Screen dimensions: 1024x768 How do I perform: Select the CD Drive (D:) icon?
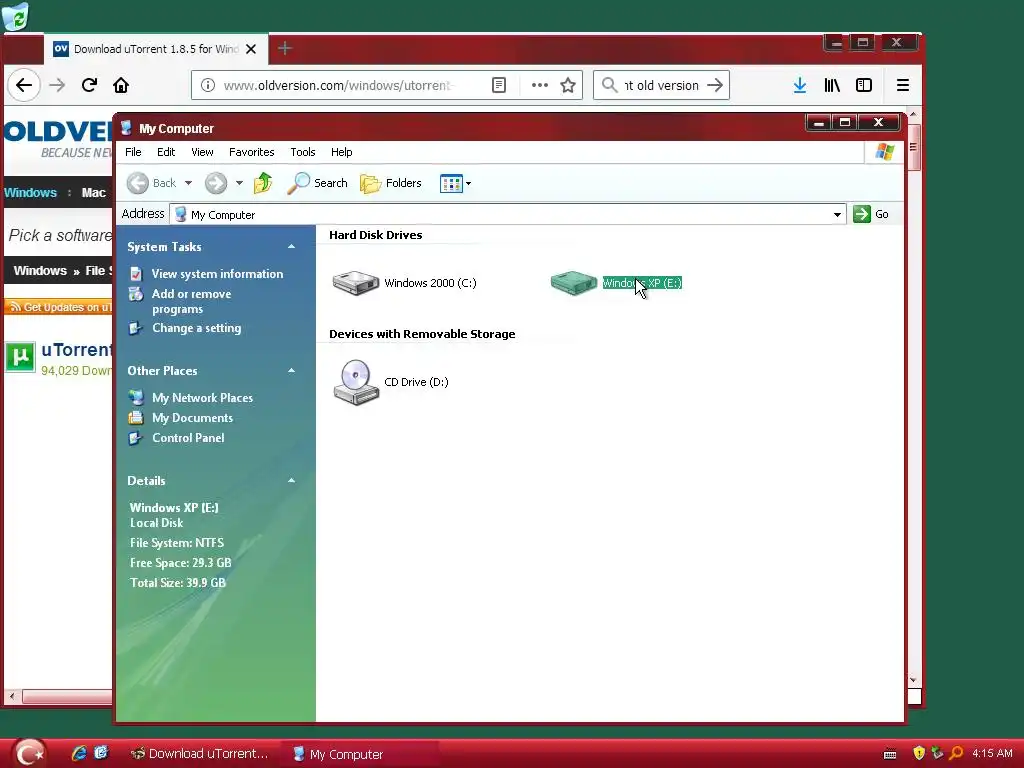[356, 383]
